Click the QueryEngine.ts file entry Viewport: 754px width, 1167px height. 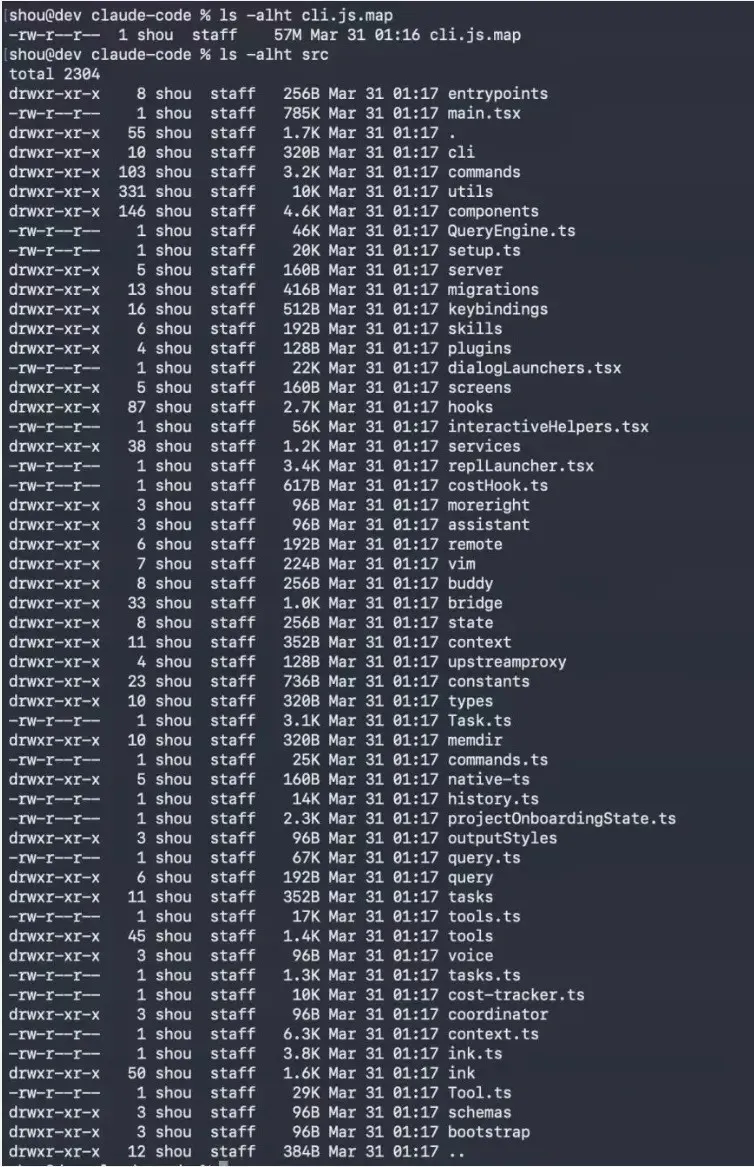(511, 231)
